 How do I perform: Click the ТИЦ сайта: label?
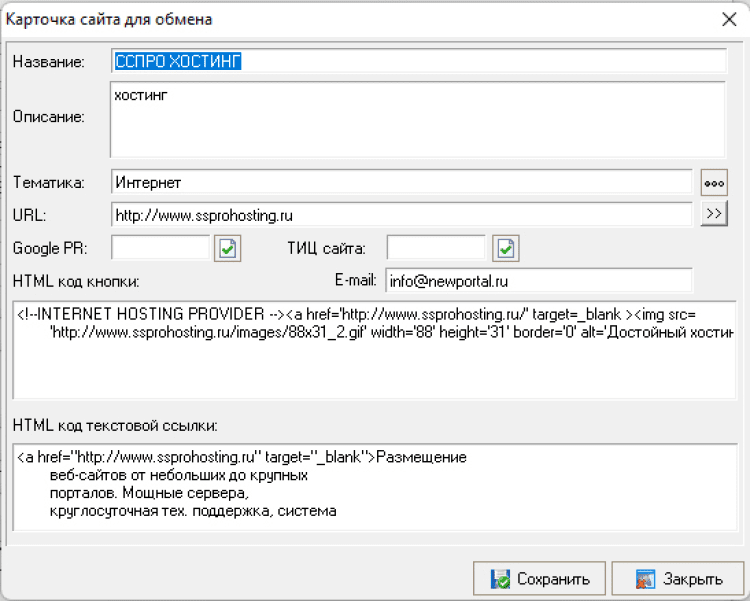(x=326, y=248)
